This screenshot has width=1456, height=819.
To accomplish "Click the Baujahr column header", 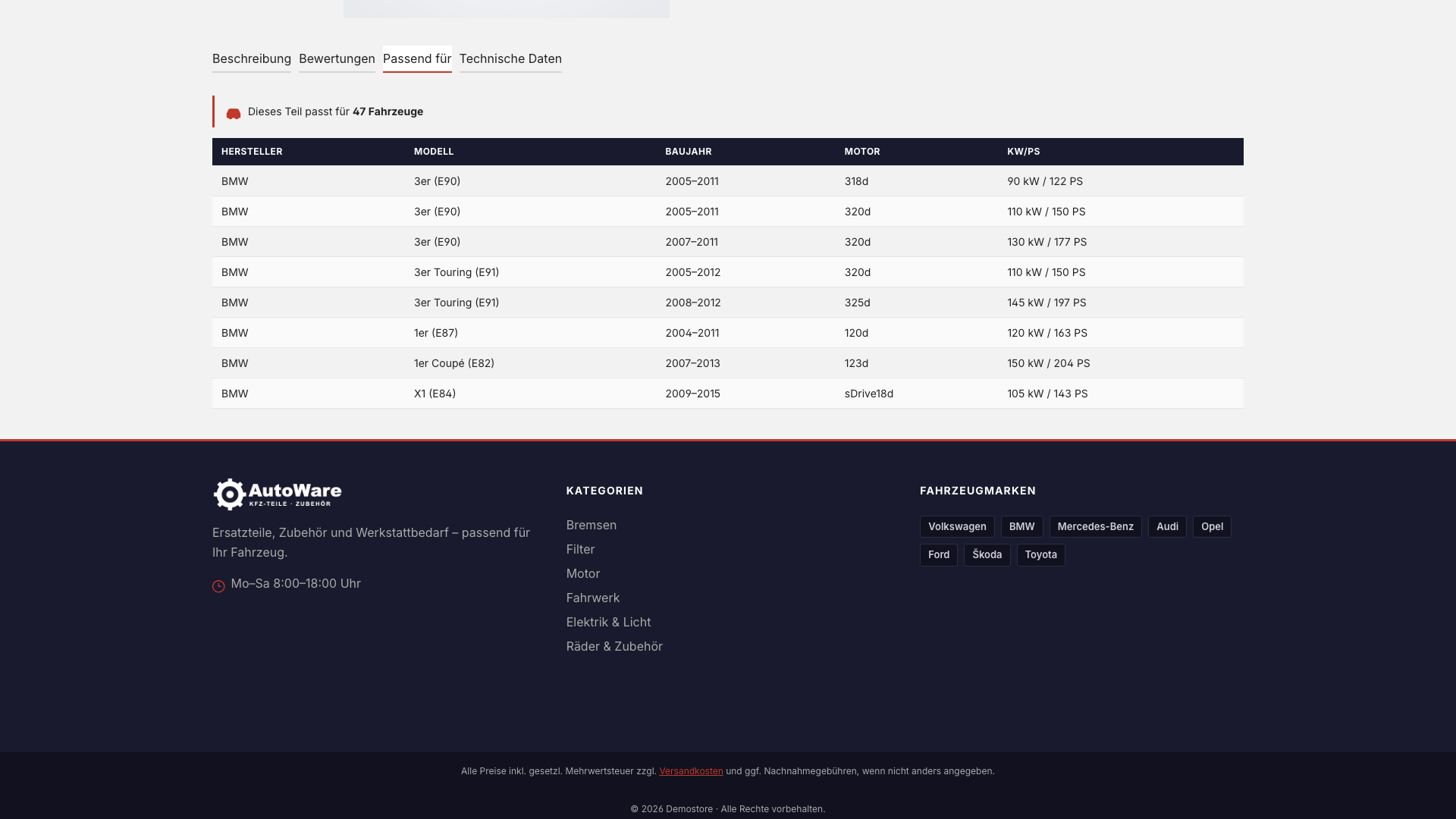I will pyautogui.click(x=689, y=152).
